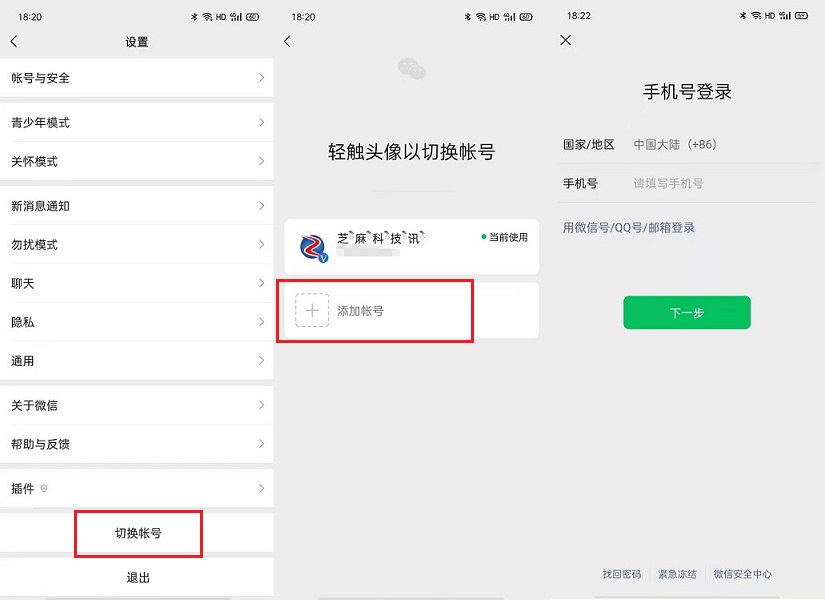The width and height of the screenshot is (825, 600).
Task: Tap the 手机号 input field
Action: (x=700, y=184)
